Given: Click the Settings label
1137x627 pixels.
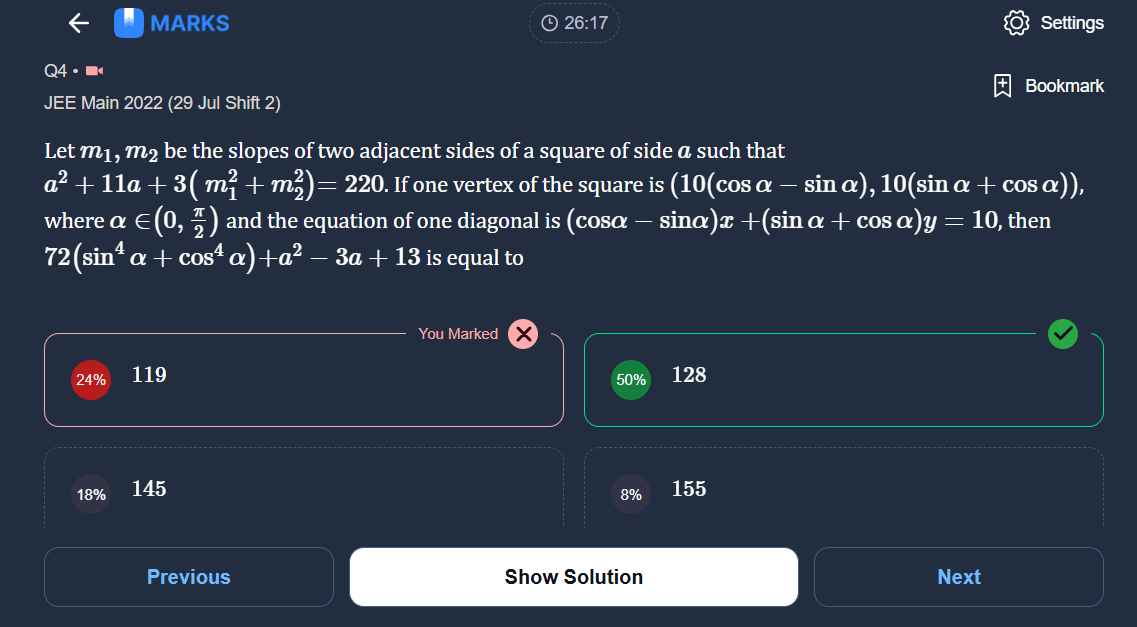Looking at the screenshot, I should [x=1072, y=23].
